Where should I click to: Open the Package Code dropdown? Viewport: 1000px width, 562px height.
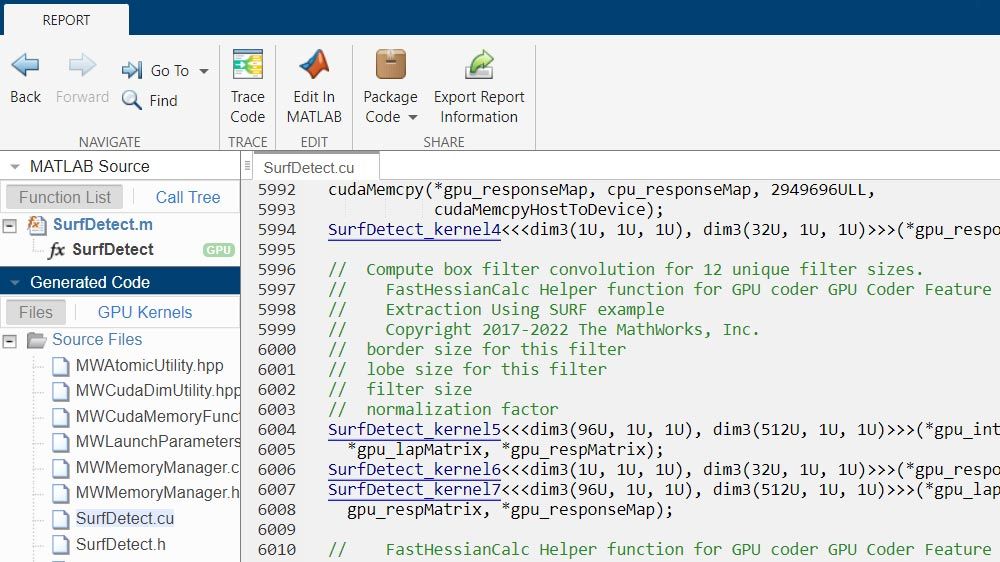[390, 106]
